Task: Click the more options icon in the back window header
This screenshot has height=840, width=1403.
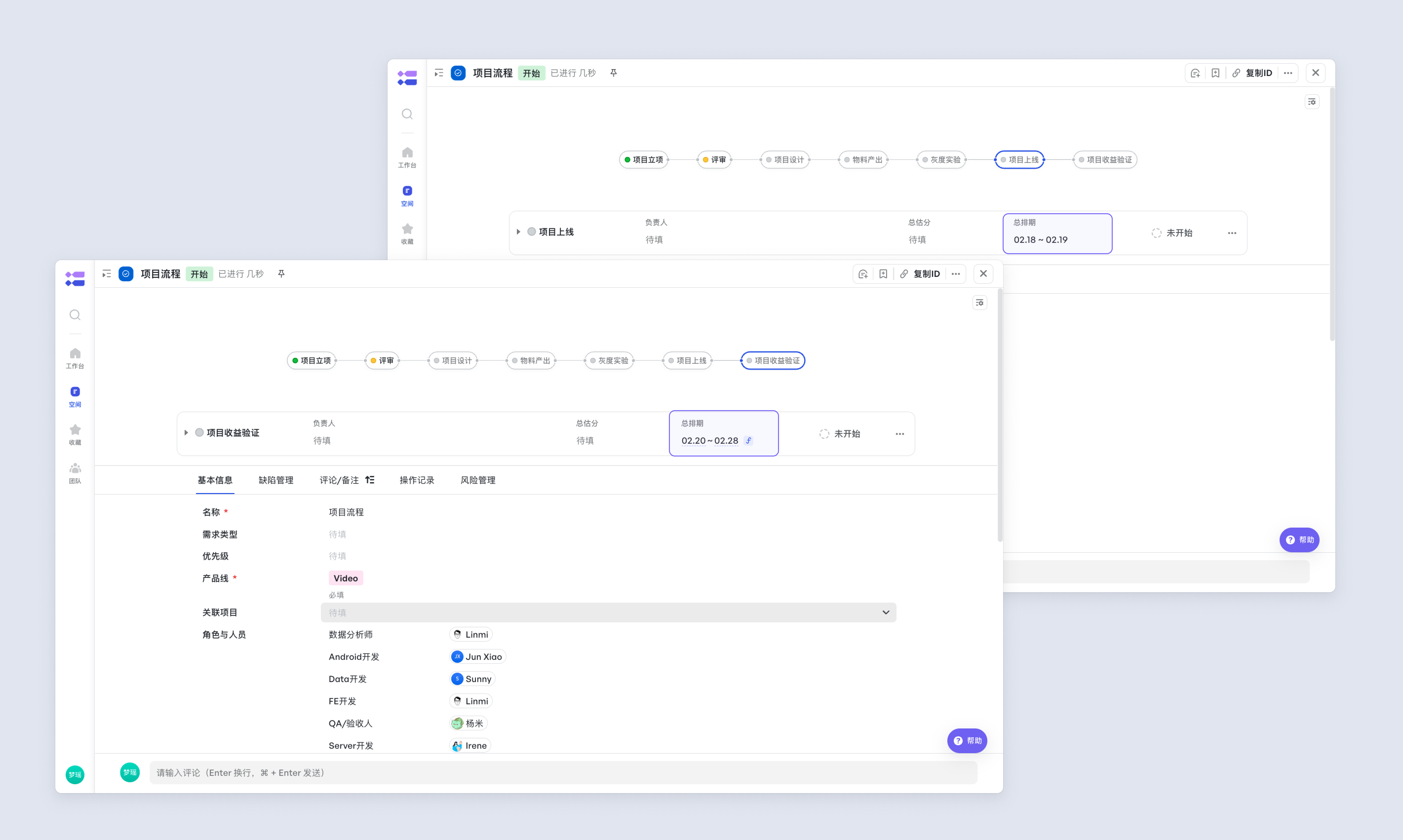Action: (1288, 73)
